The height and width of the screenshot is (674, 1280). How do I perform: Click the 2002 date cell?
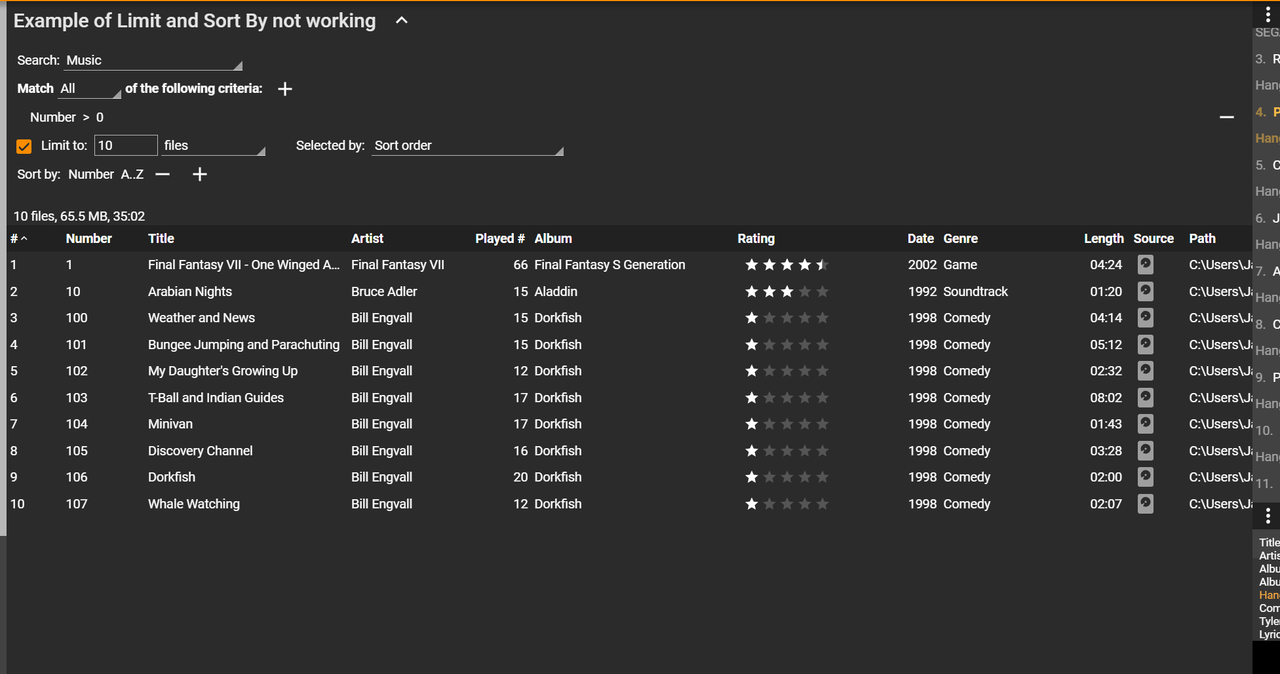coord(922,265)
